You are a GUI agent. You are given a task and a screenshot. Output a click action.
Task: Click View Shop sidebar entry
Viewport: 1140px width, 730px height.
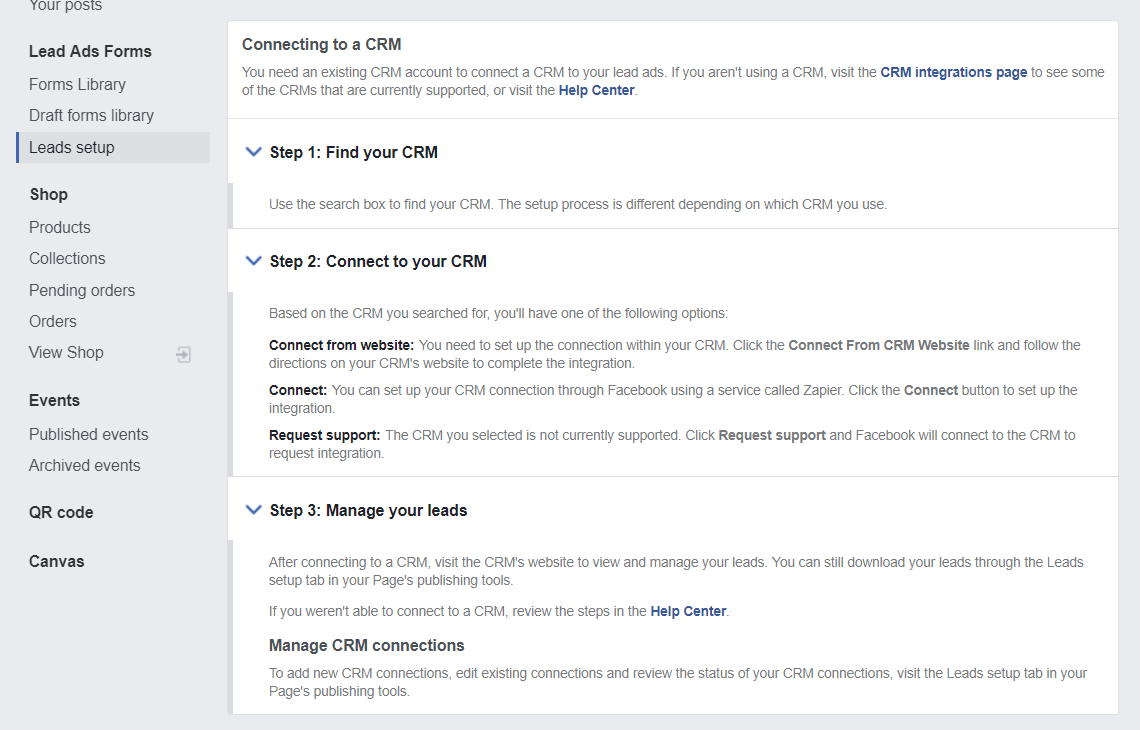coord(66,352)
